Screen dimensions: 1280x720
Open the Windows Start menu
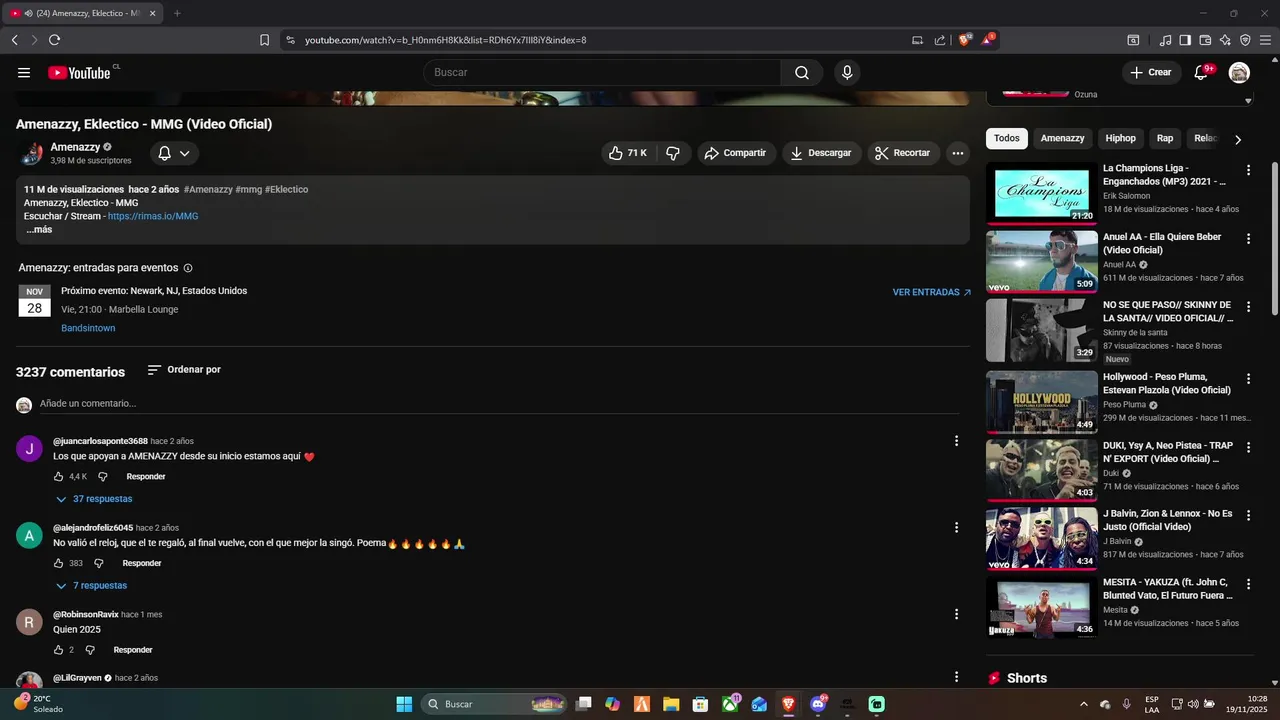(x=404, y=704)
